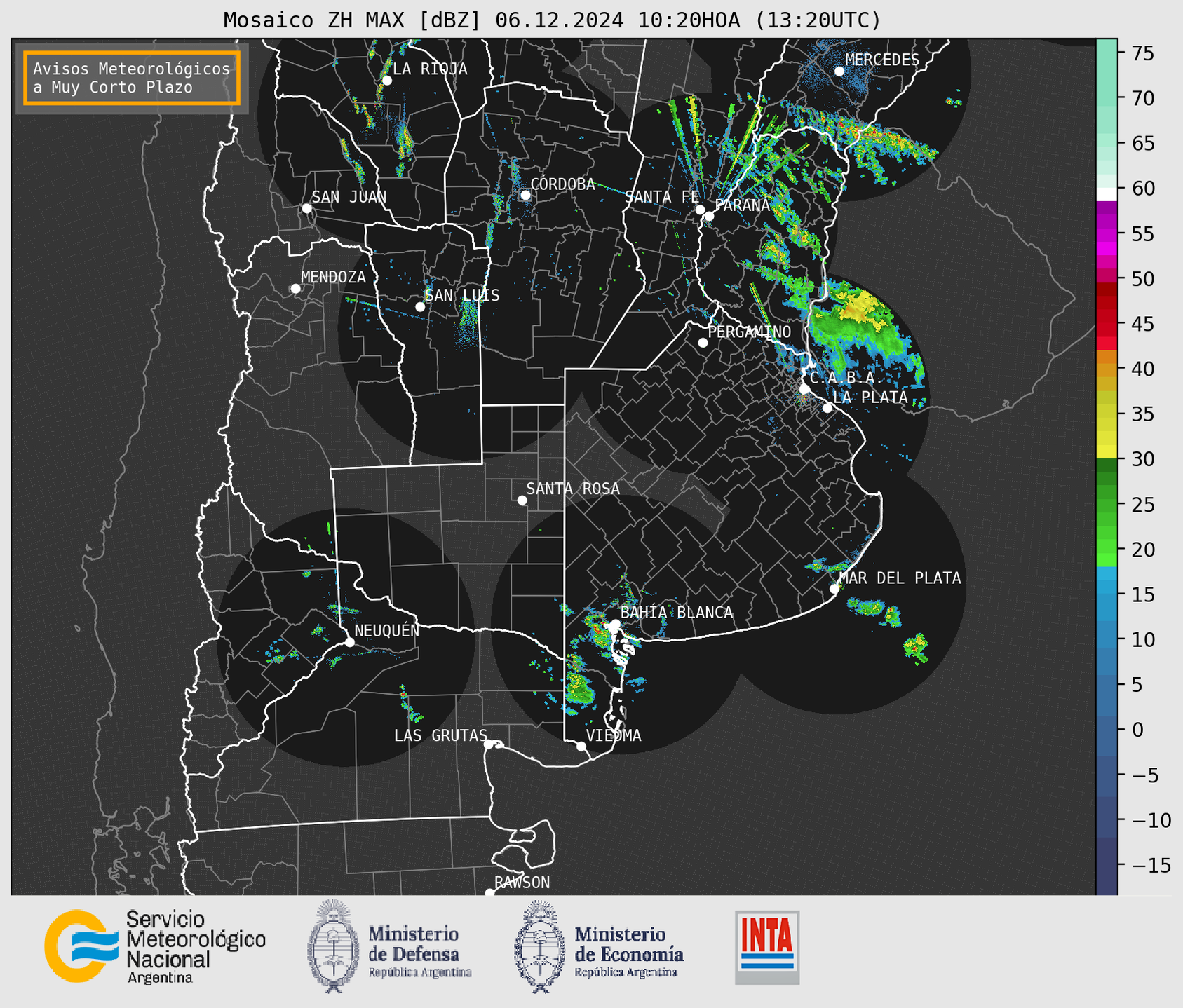Click the radar echo southwest of Bahía Blanca
The width and height of the screenshot is (1183, 1008).
point(581,687)
